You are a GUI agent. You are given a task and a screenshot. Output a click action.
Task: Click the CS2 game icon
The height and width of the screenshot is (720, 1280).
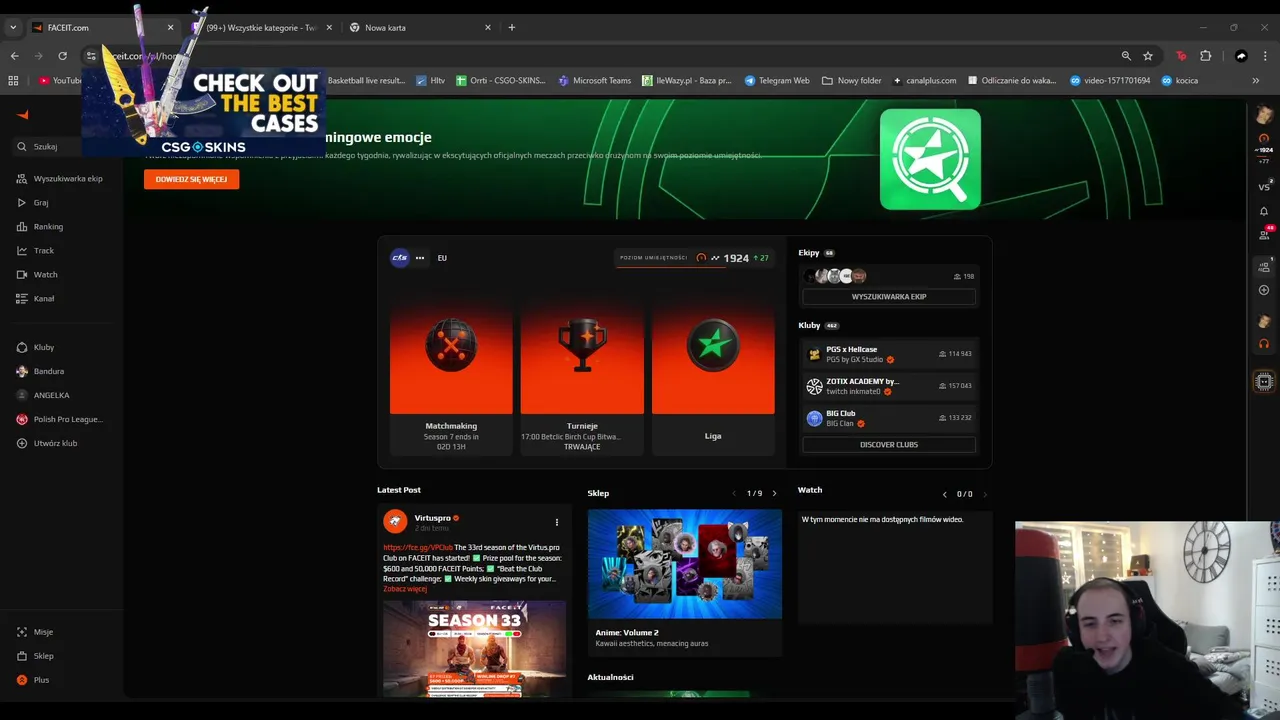tap(399, 258)
